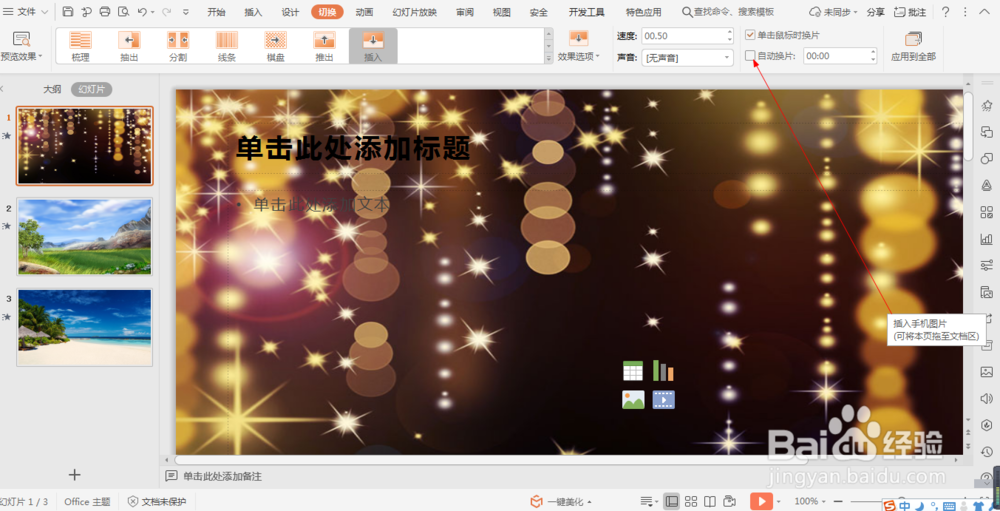Switch to normal view icon
The height and width of the screenshot is (511, 1000).
pos(671,501)
